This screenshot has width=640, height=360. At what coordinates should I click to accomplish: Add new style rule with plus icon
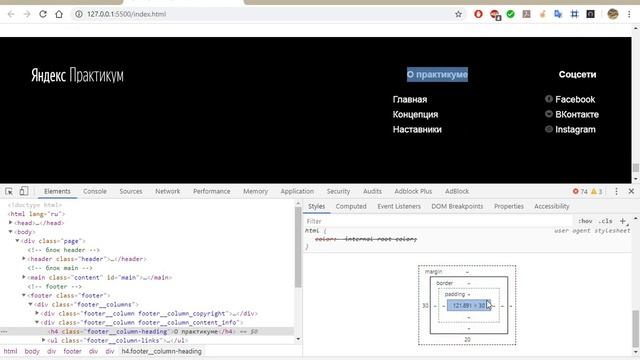[x=623, y=221]
